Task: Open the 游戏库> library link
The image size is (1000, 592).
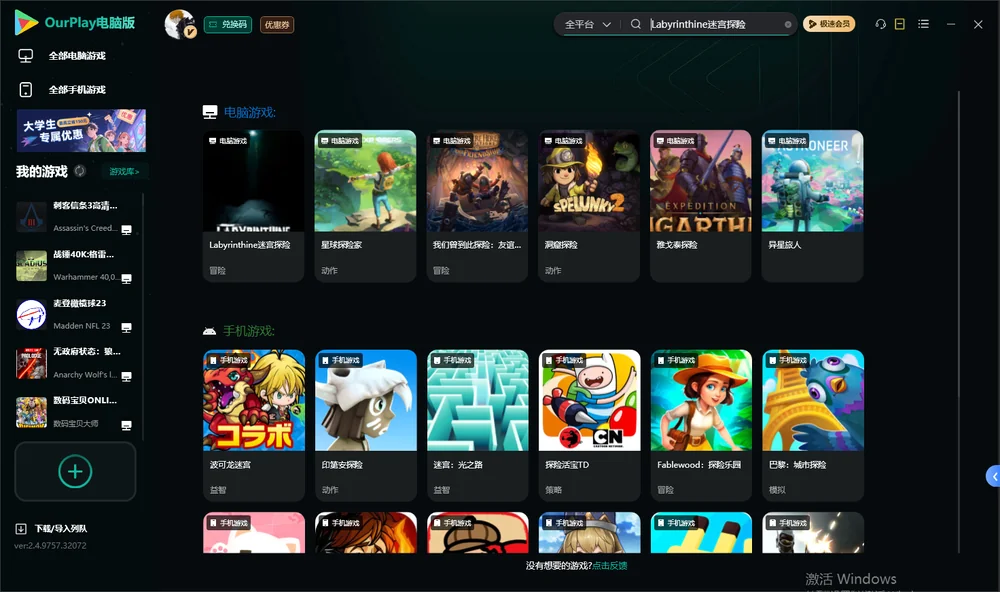Action: click(x=124, y=172)
